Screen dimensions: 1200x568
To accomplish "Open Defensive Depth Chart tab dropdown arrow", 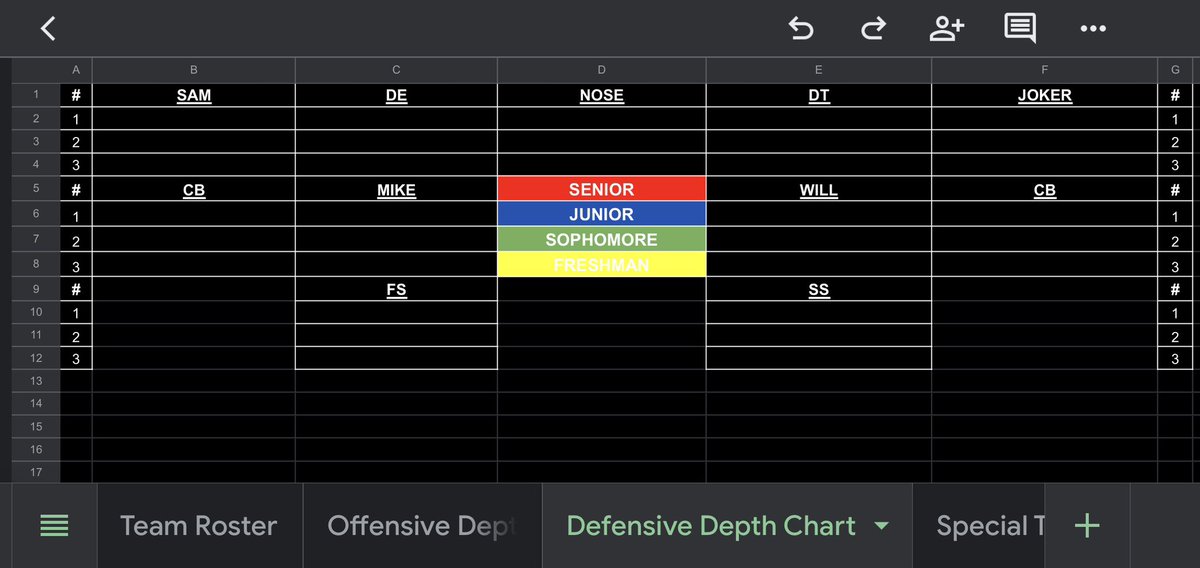I will (x=881, y=526).
